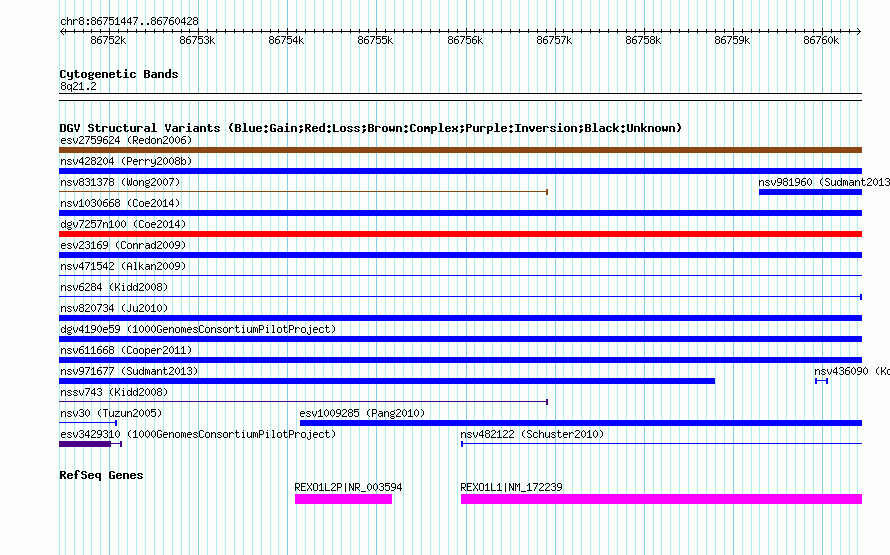Viewport: 890px width, 555px height.
Task: Open the nsv436090 variant label
Action: (x=852, y=371)
